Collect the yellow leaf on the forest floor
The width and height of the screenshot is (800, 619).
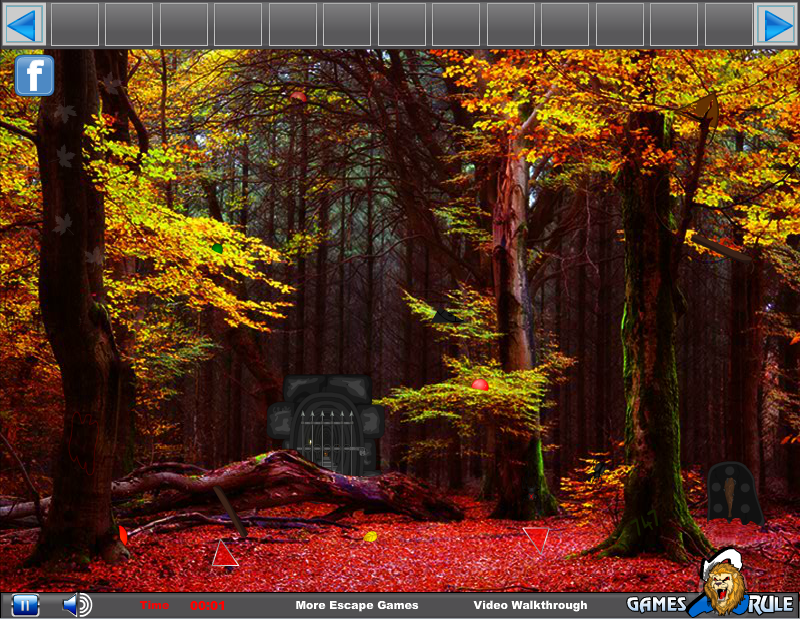coord(370,536)
